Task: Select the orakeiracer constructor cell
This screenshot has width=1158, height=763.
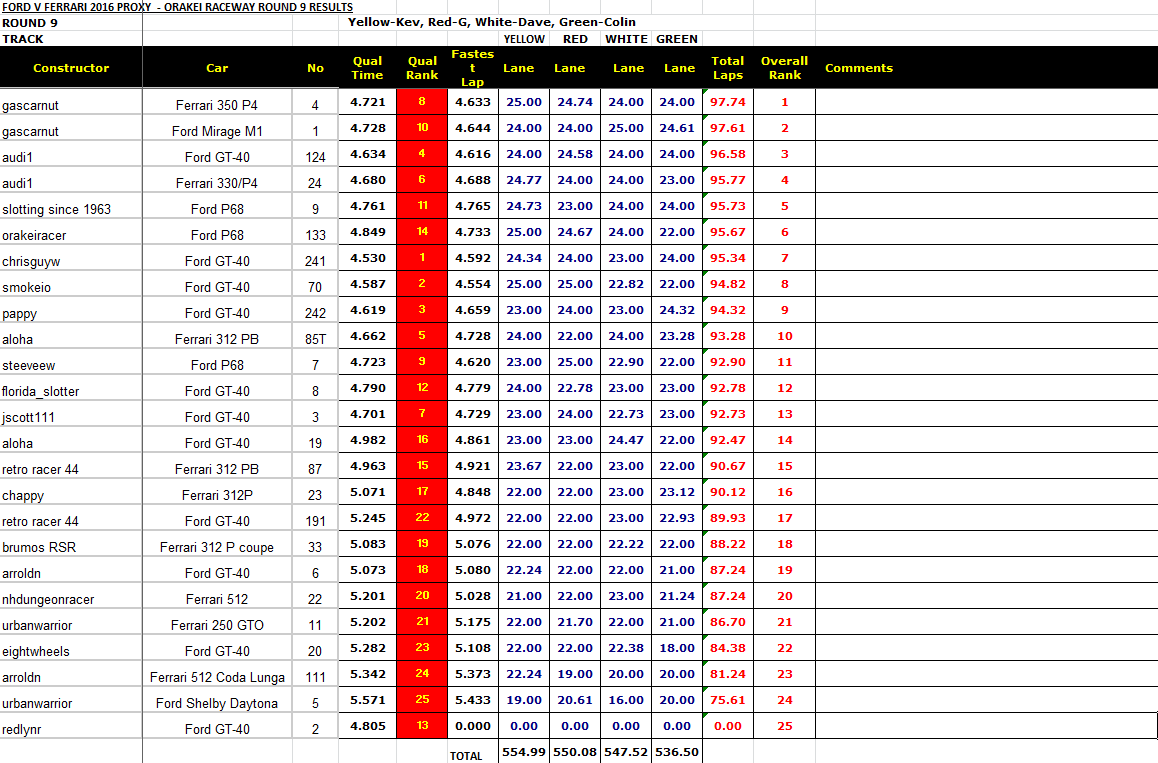Action: [x=71, y=235]
